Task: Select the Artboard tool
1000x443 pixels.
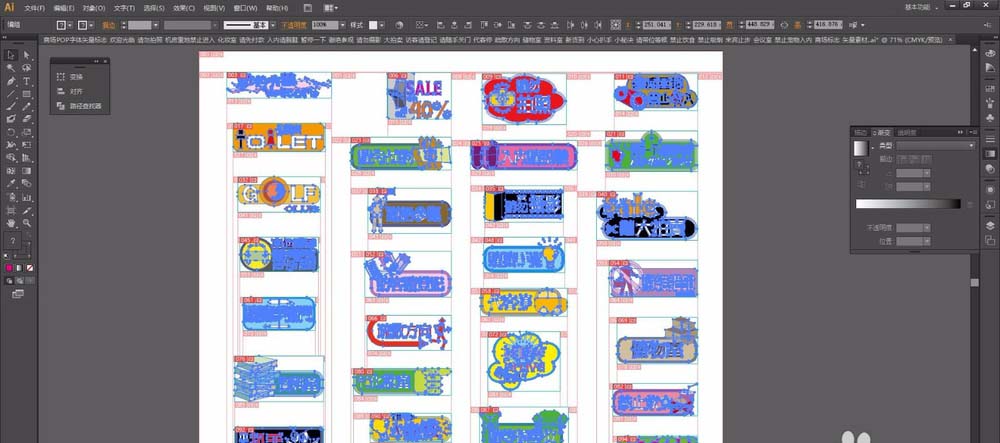Action: coord(11,209)
